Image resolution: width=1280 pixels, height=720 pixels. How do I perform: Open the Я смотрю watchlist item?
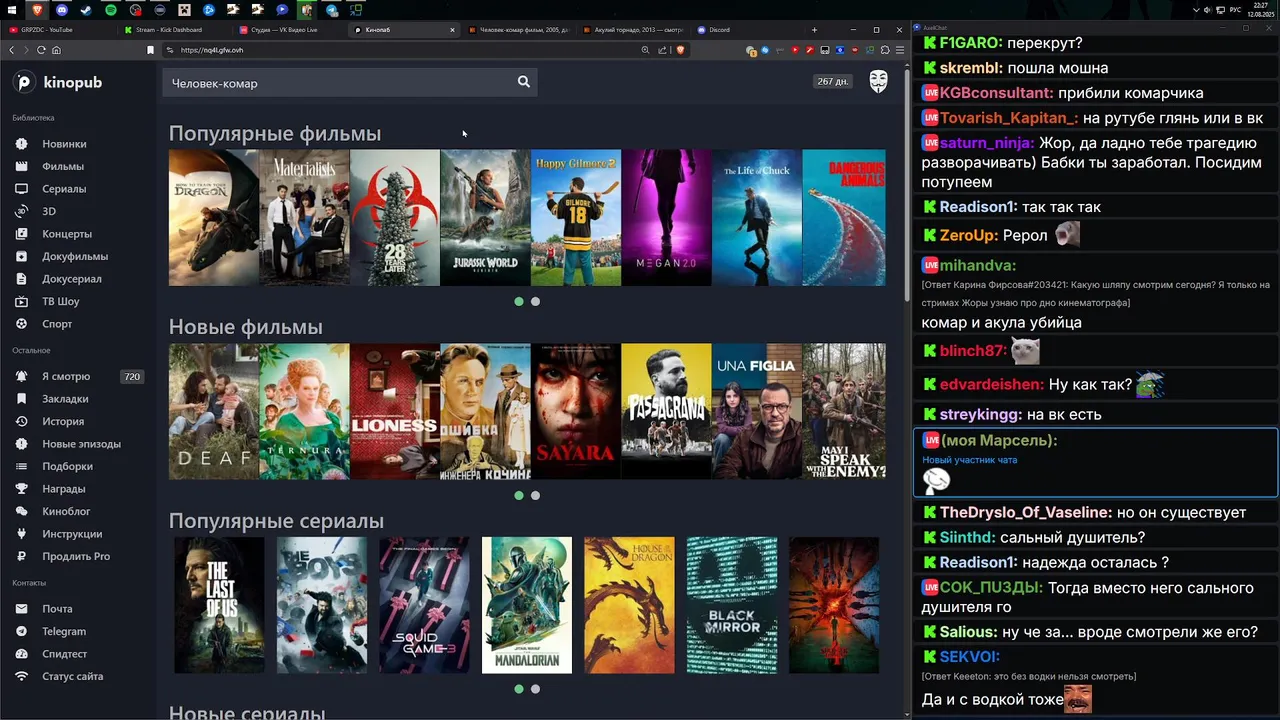tap(66, 376)
